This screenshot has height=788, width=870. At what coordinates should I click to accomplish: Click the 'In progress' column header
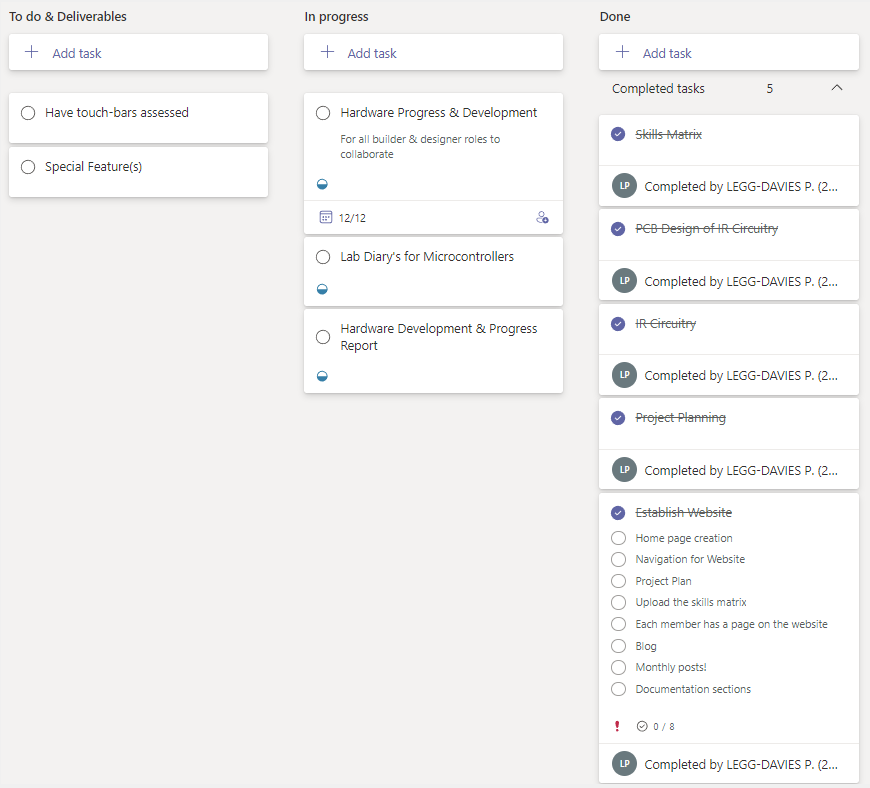336,17
